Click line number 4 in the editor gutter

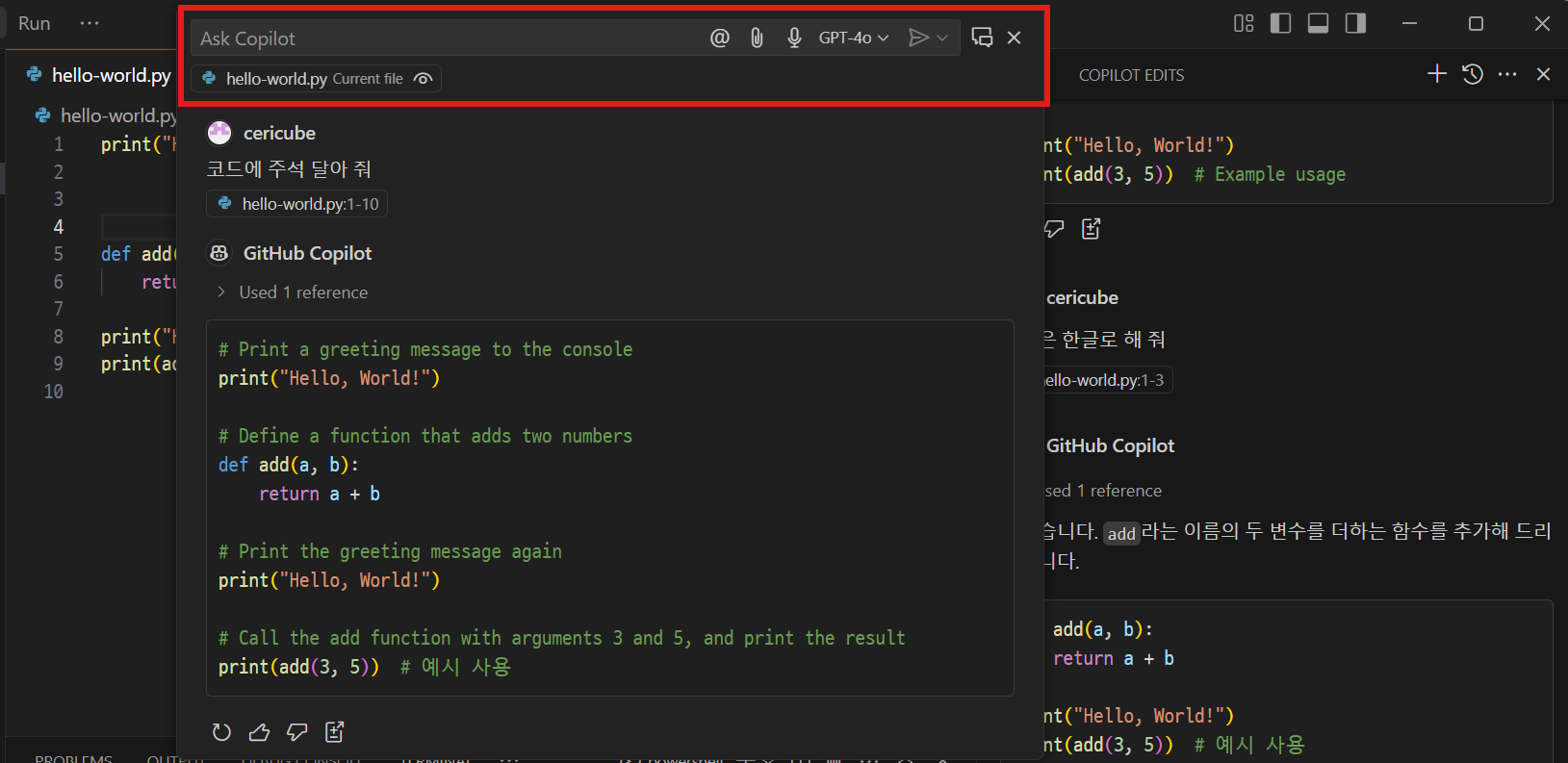click(x=58, y=227)
